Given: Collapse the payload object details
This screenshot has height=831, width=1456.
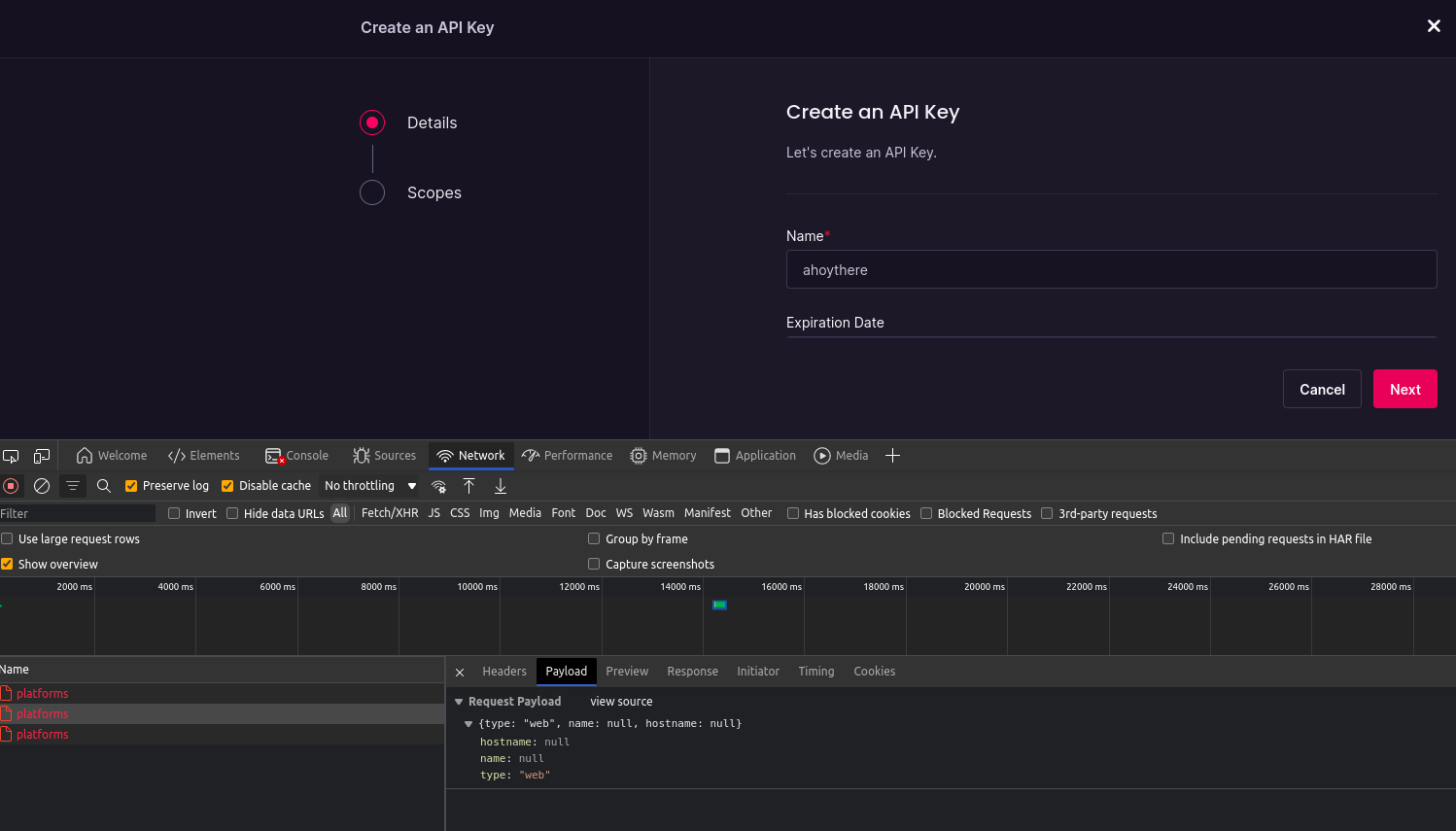Looking at the screenshot, I should tap(468, 723).
